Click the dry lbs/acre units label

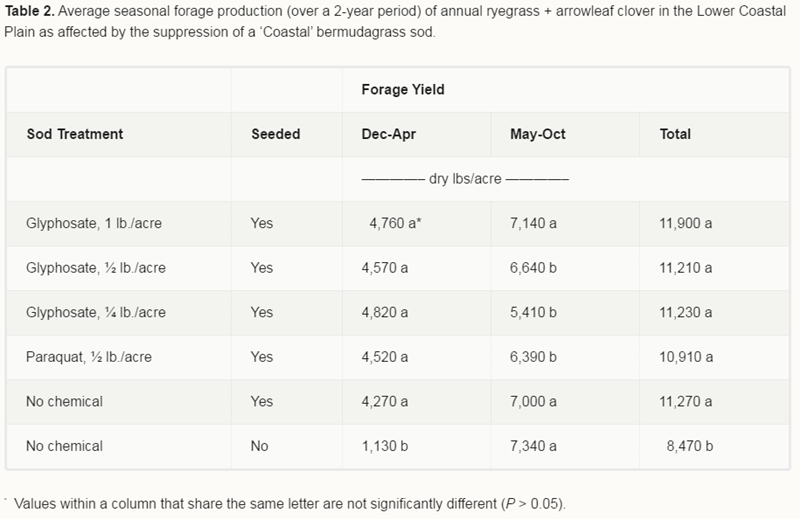(465, 179)
